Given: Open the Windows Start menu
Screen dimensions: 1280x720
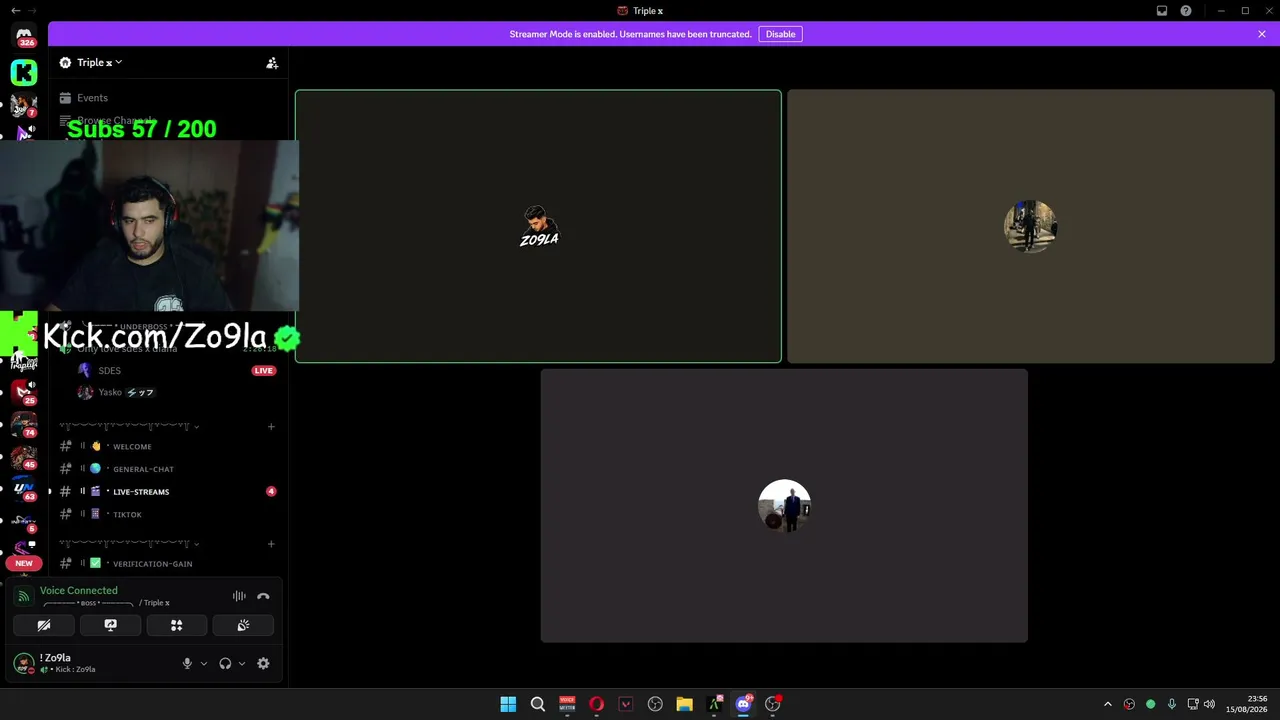Looking at the screenshot, I should 508,704.
